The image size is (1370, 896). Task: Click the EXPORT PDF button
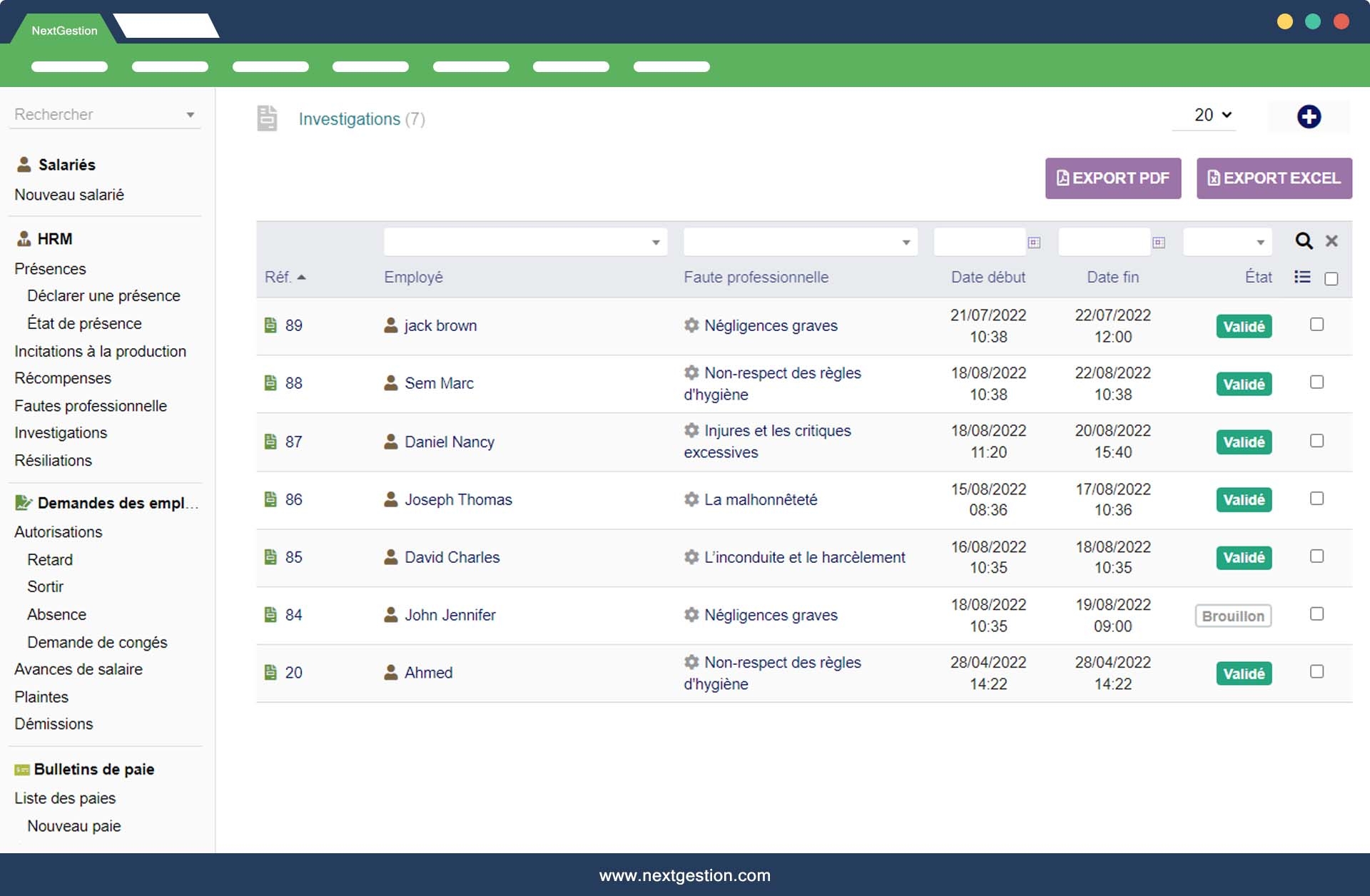(1112, 178)
